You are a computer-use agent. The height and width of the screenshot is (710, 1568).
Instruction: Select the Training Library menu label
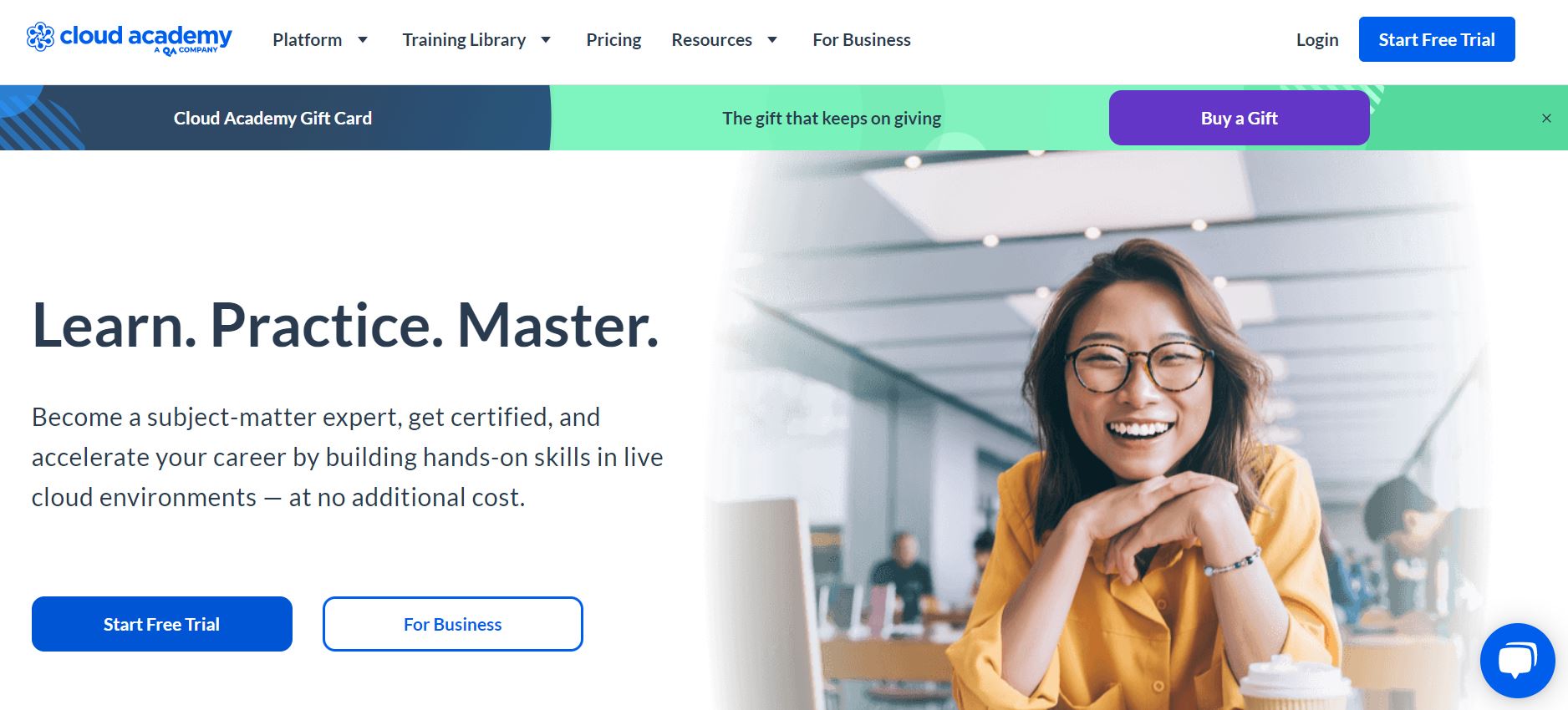click(464, 40)
